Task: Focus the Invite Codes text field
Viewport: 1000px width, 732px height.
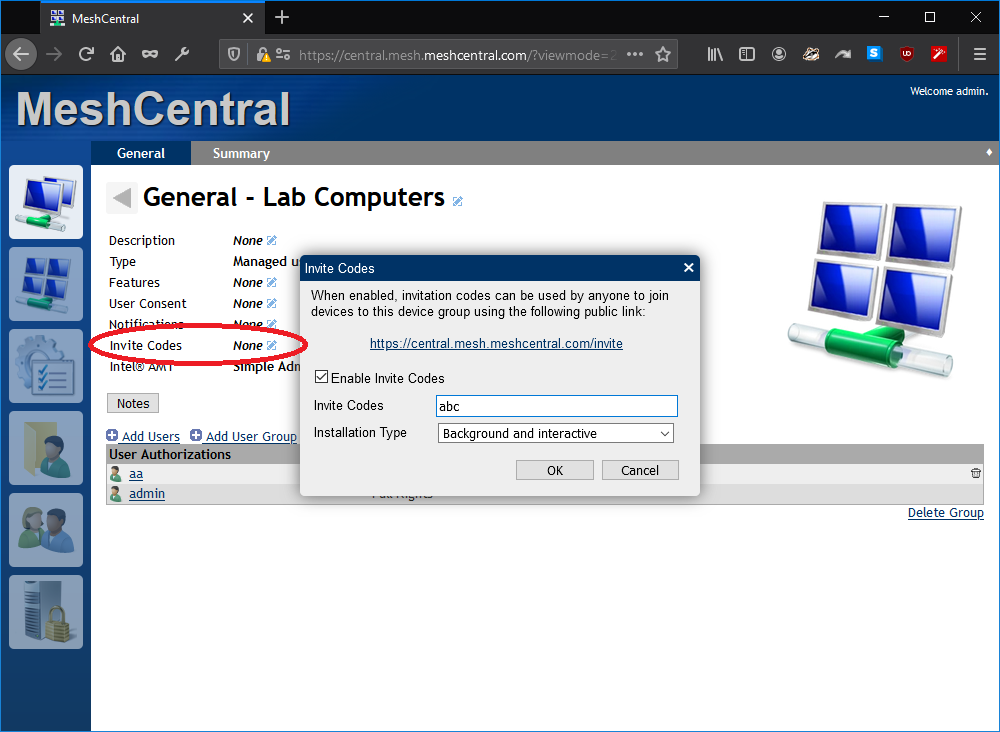Action: tap(557, 406)
